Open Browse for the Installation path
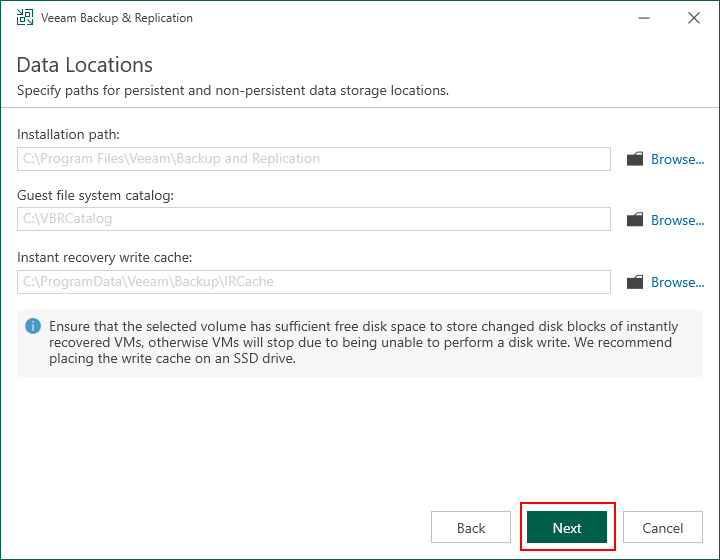Screen dimensions: 720x560 pos(677,159)
